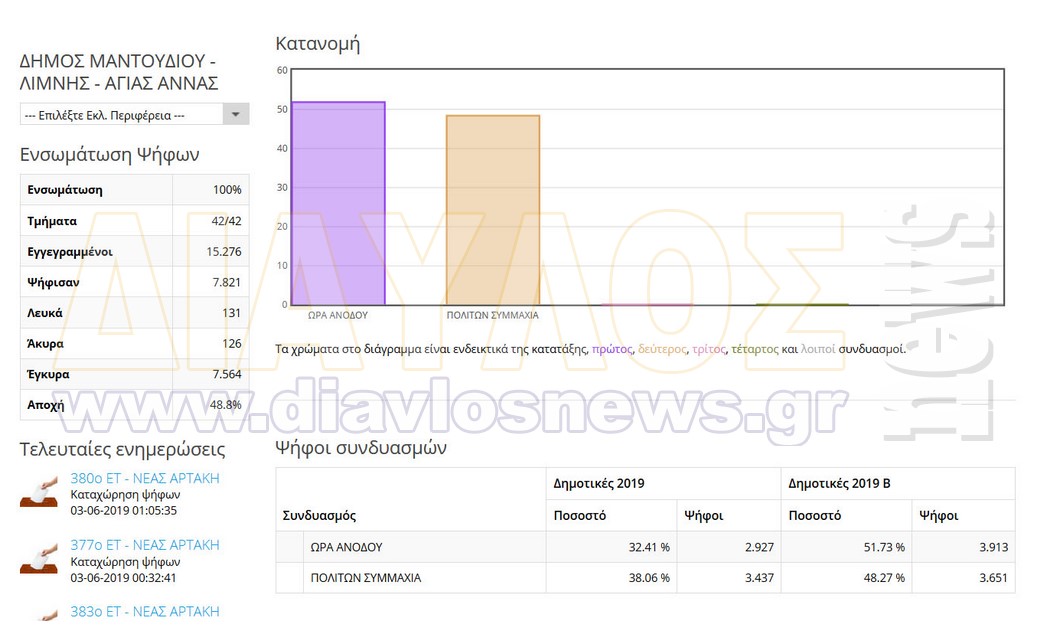
Task: Click ballot box icon beside 377ο ΕΤ update
Action: tap(39, 560)
